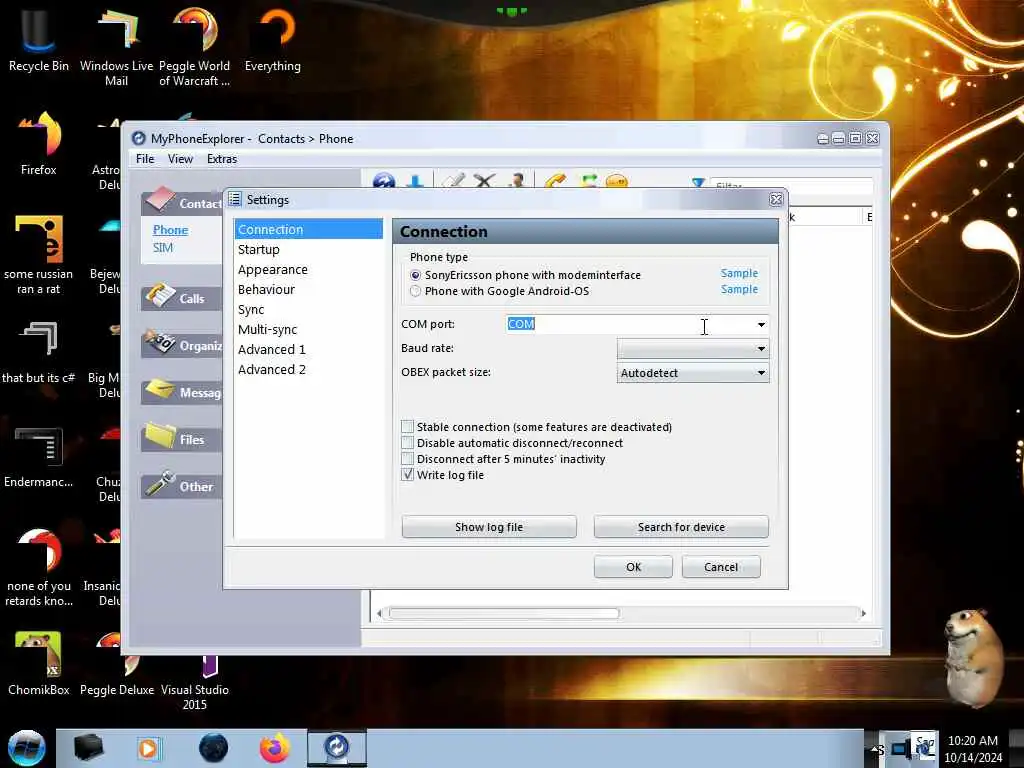Screen dimensions: 1024x768
Task: Enable Stable connection checkbox
Action: [x=408, y=427]
